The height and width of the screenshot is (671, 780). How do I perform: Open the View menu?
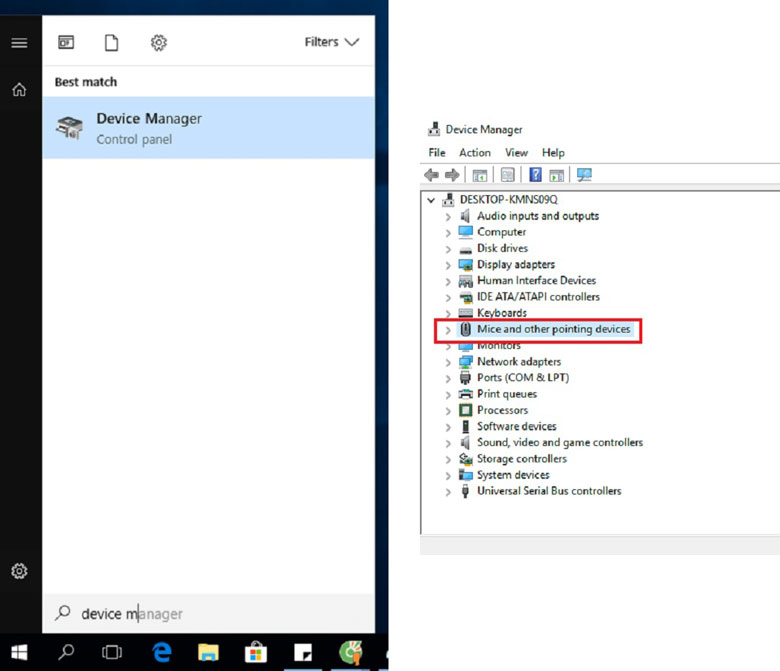(516, 153)
